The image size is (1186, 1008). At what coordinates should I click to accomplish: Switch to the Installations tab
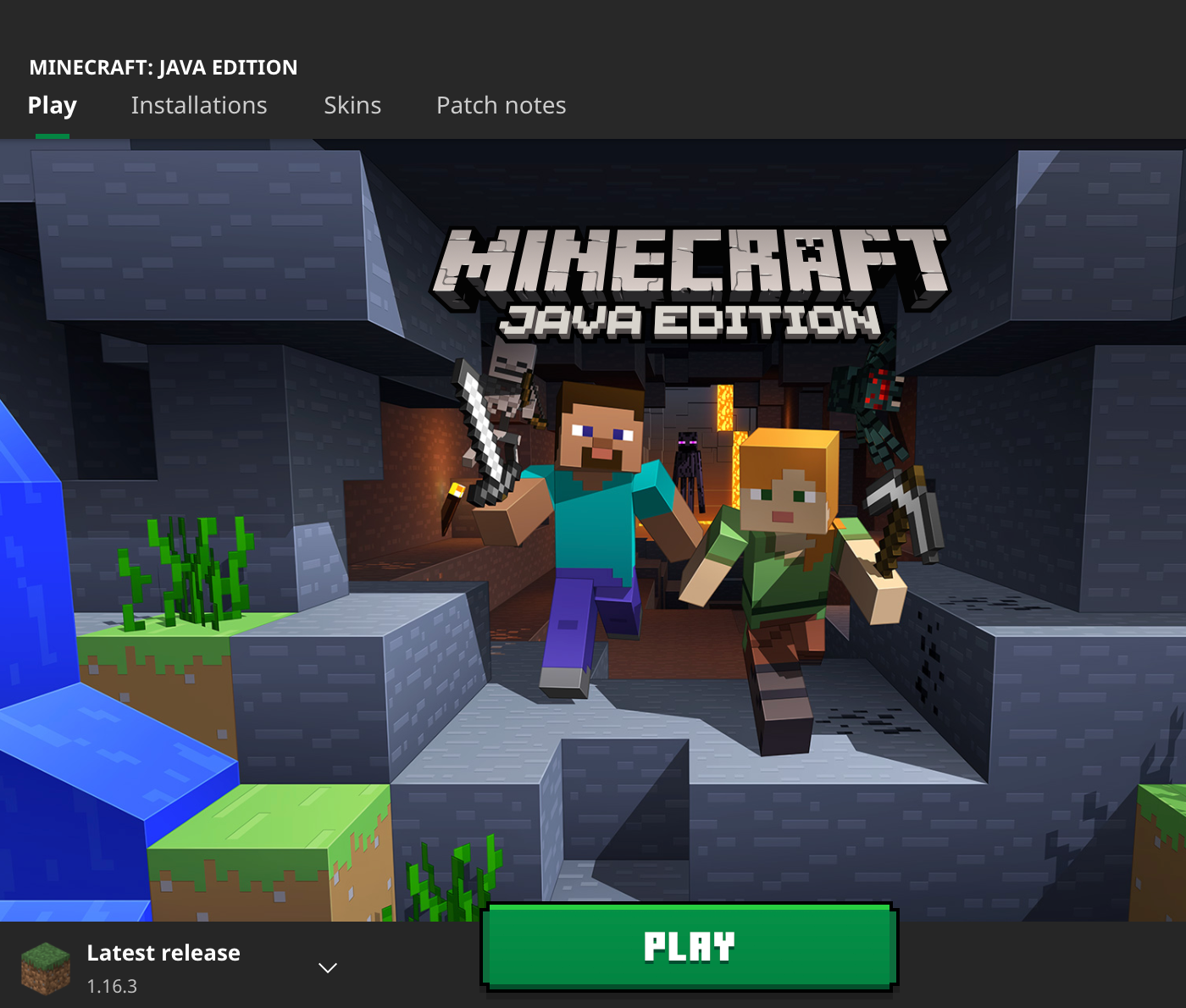pos(199,106)
